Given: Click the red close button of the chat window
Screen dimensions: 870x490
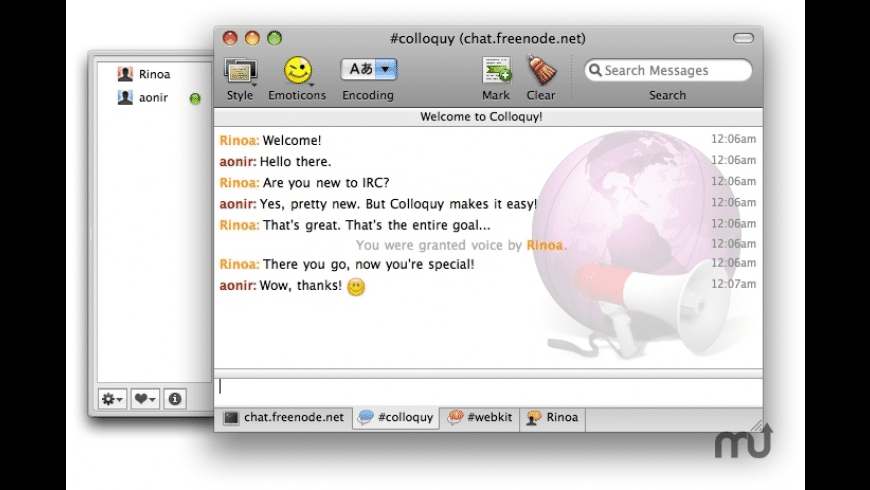Looking at the screenshot, I should coord(230,38).
